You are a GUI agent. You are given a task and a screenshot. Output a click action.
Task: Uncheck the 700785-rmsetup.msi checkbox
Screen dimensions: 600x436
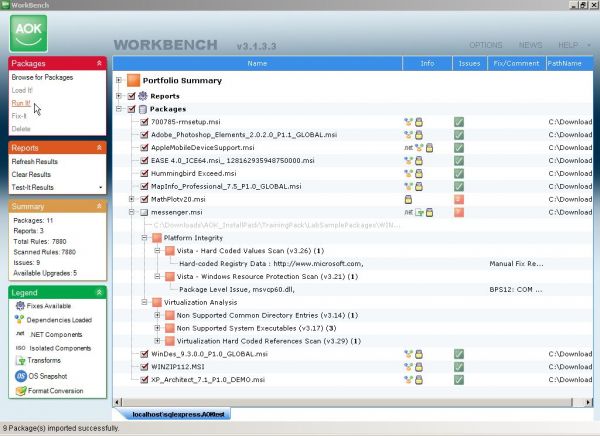click(x=144, y=122)
